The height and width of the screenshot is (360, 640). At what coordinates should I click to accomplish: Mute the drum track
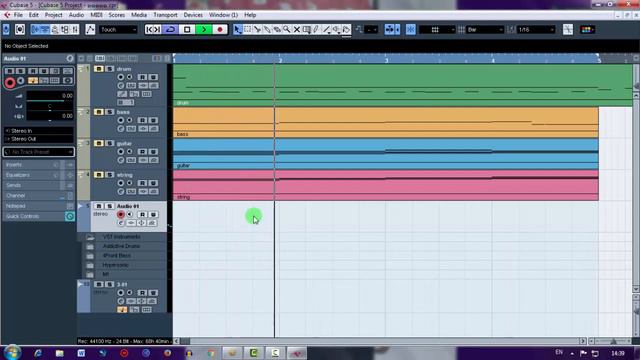click(99, 69)
